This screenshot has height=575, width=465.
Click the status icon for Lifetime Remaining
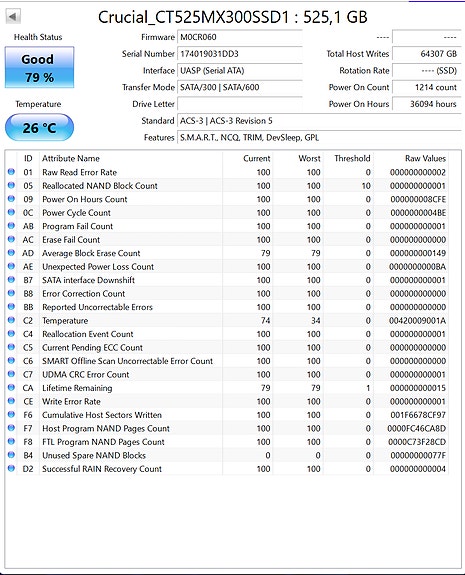click(11, 387)
